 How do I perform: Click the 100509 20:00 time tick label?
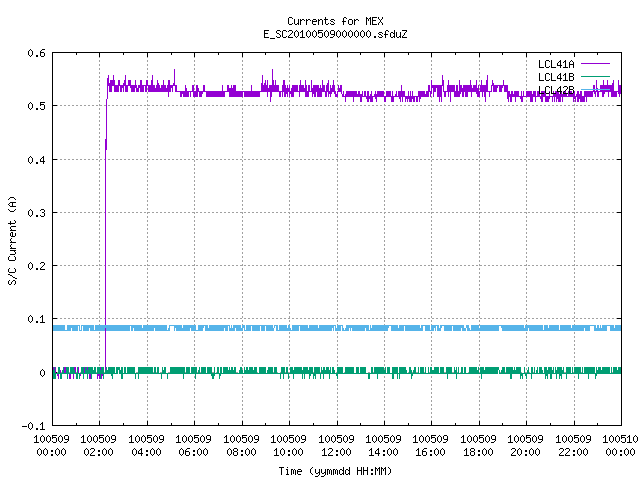coord(526,446)
